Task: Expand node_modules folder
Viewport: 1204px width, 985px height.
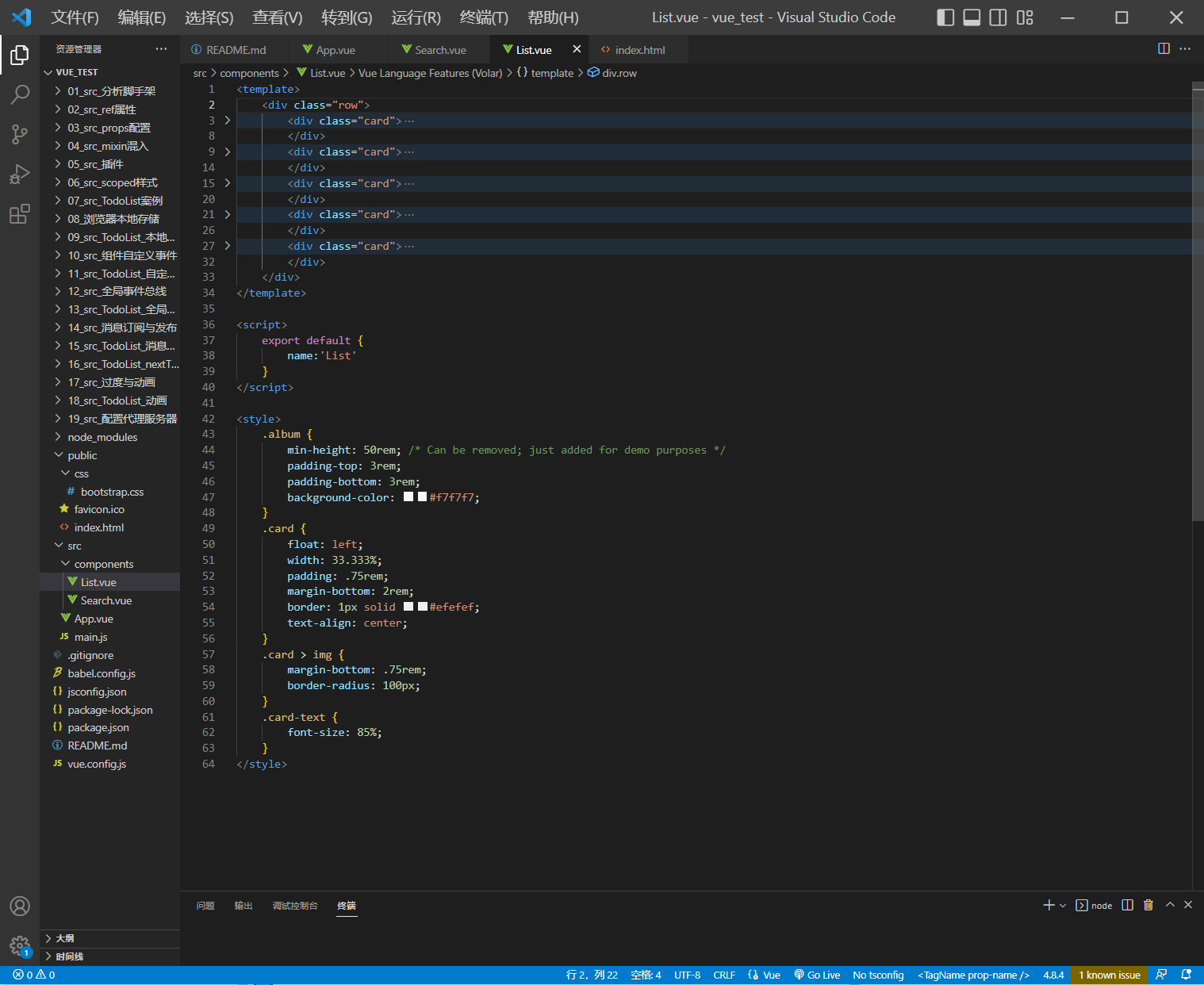Action: [x=109, y=437]
